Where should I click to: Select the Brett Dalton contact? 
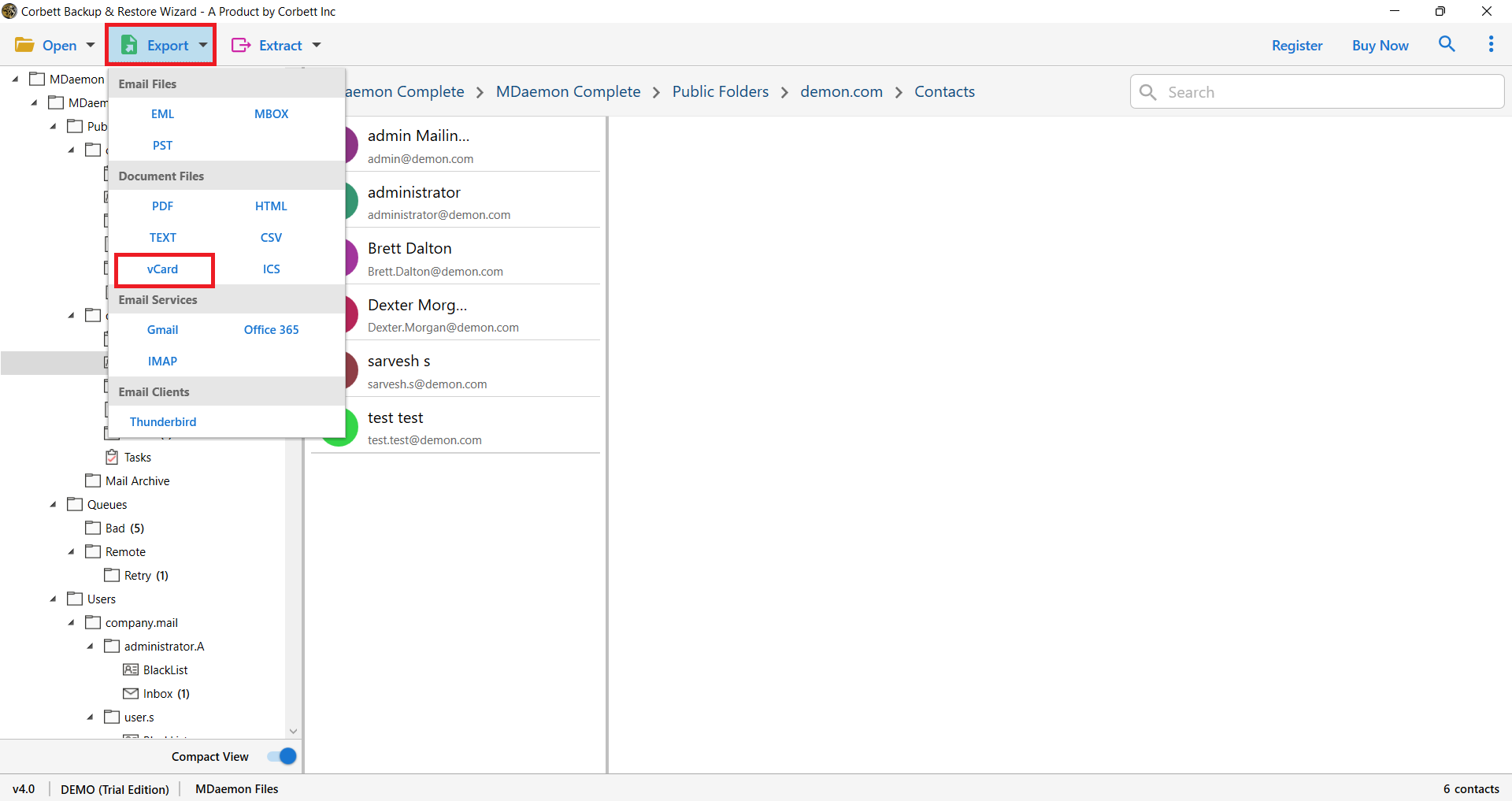click(457, 258)
